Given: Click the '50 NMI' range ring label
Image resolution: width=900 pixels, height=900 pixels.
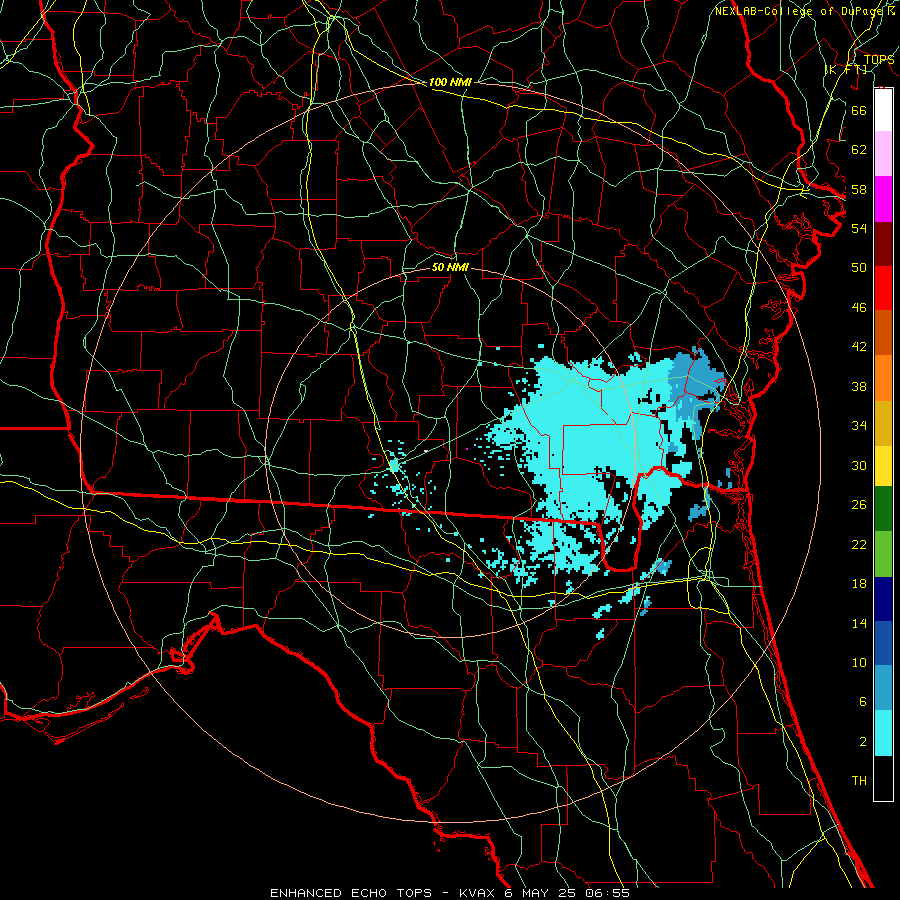Looking at the screenshot, I should pos(450,267).
